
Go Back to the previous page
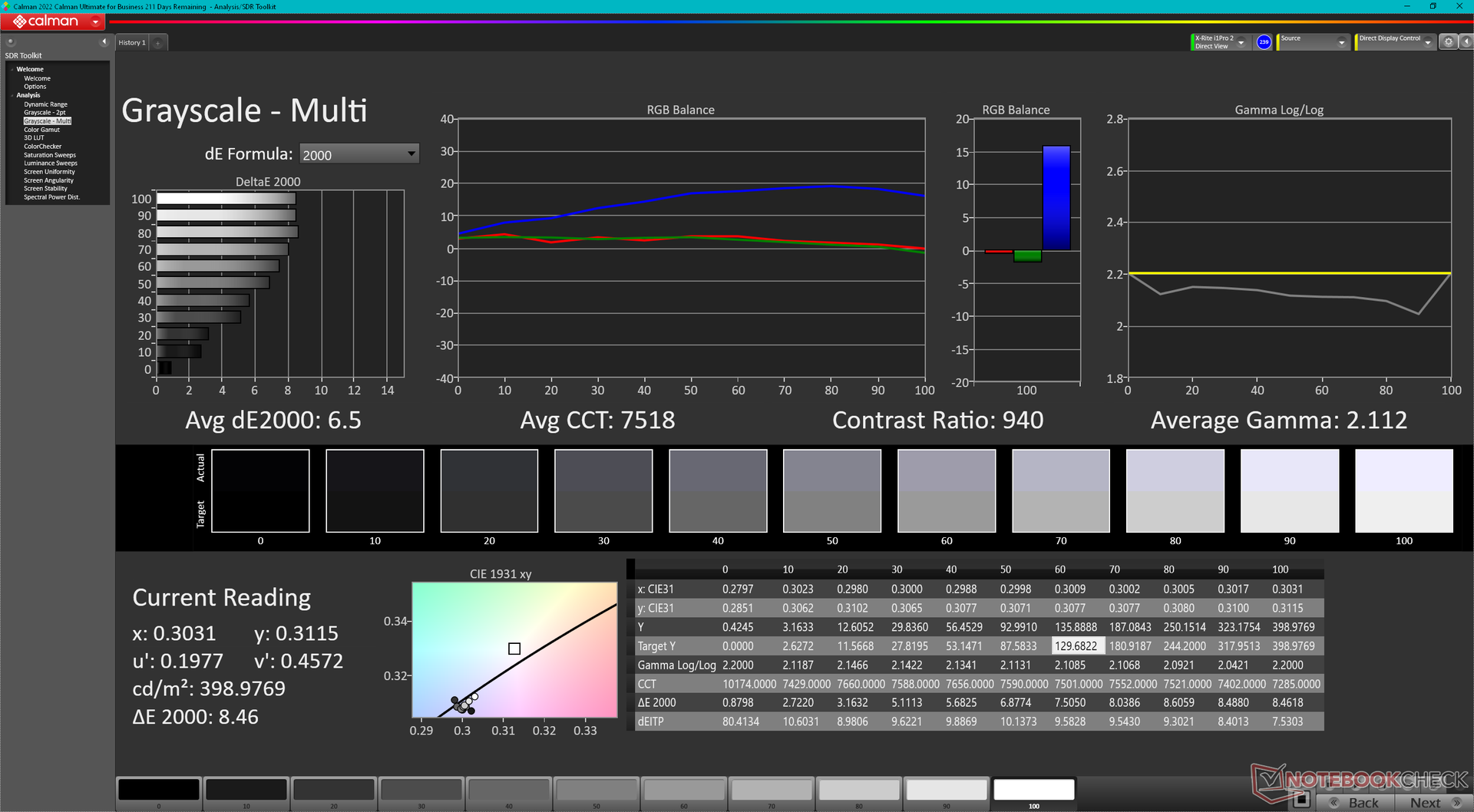click(1357, 802)
